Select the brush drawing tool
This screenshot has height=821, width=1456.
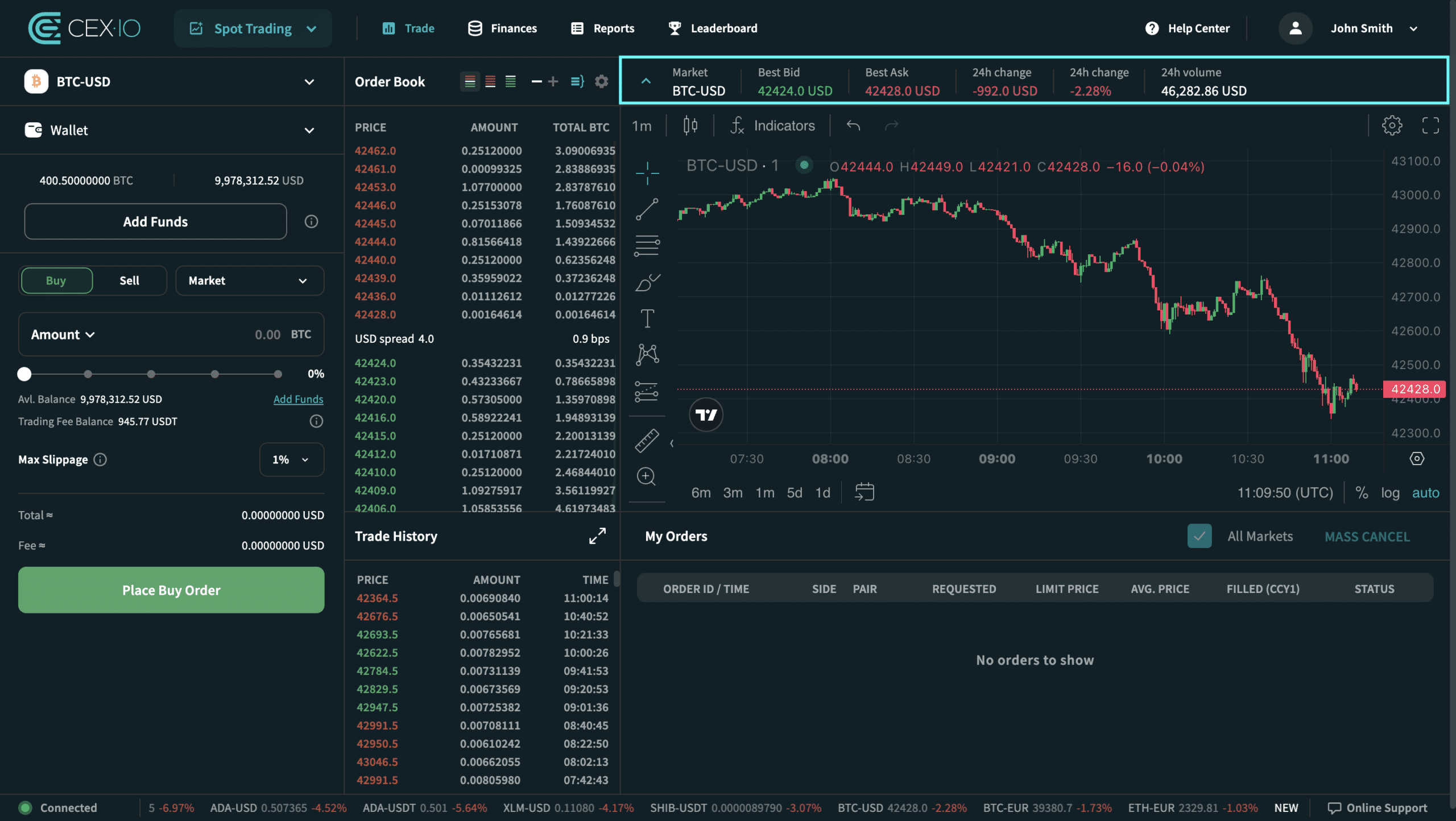(647, 282)
